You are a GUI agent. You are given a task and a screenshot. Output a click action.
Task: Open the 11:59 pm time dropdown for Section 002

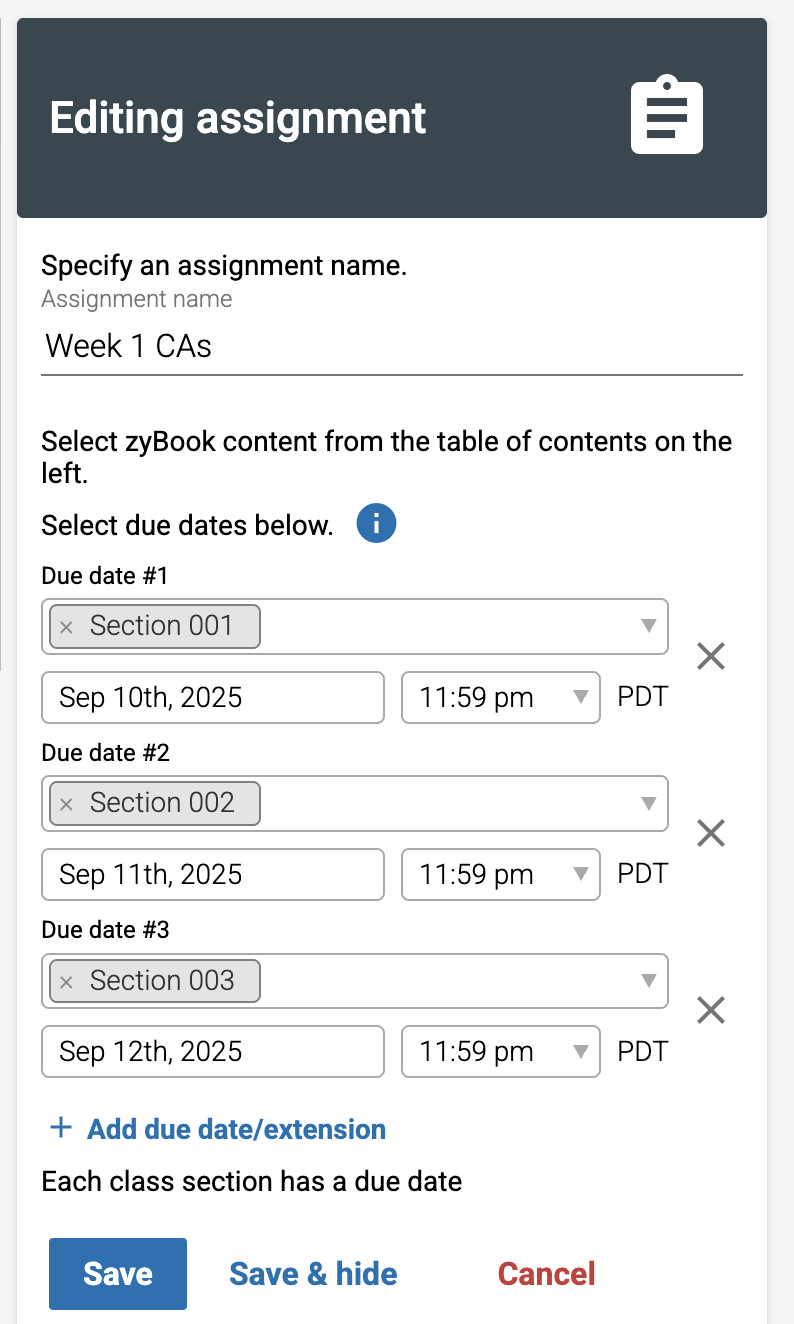501,874
